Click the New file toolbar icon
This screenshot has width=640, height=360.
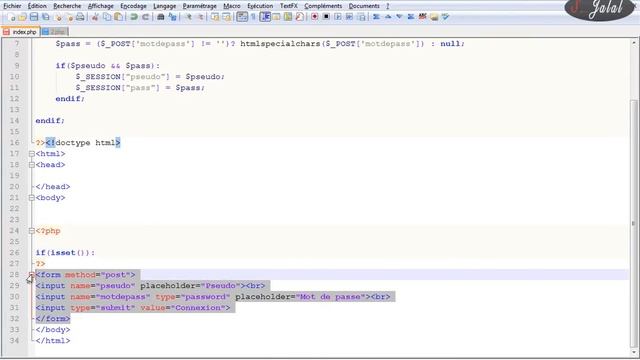tap(11, 17)
